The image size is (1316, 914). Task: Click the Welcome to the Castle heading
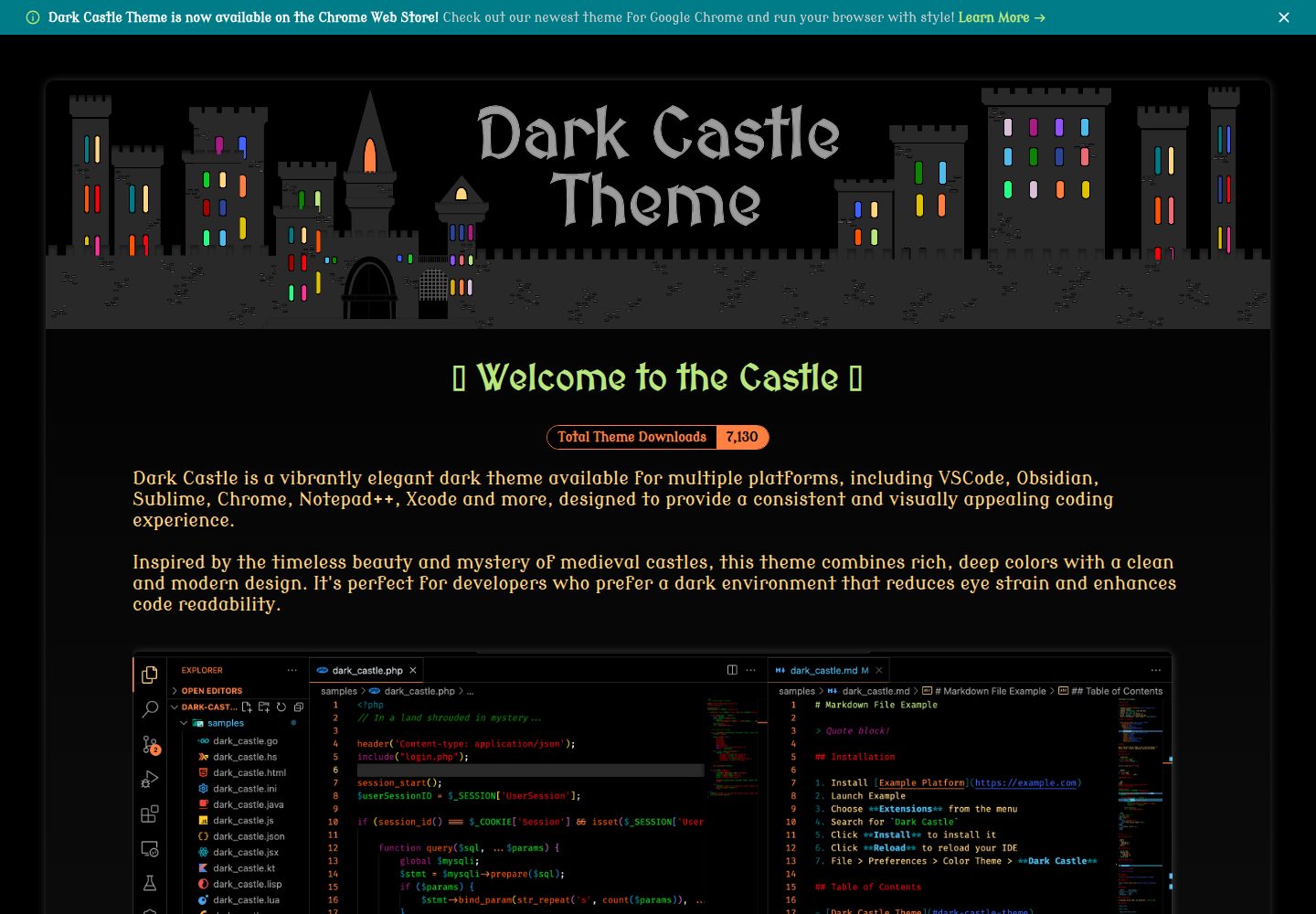tap(658, 377)
